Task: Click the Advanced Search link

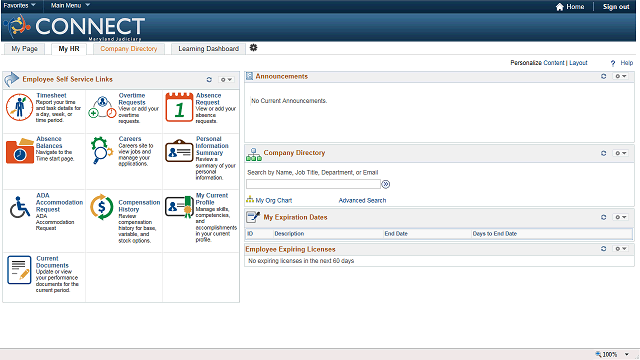Action: [x=362, y=200]
